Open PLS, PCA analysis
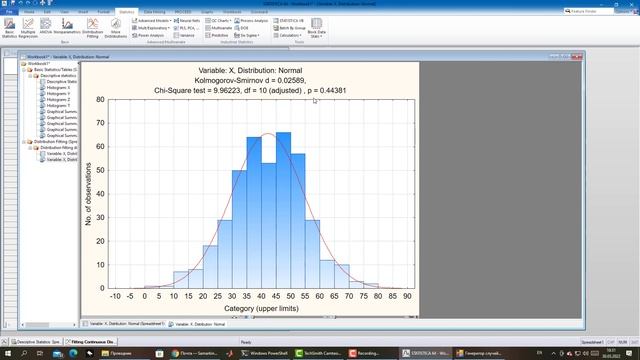 (186, 28)
